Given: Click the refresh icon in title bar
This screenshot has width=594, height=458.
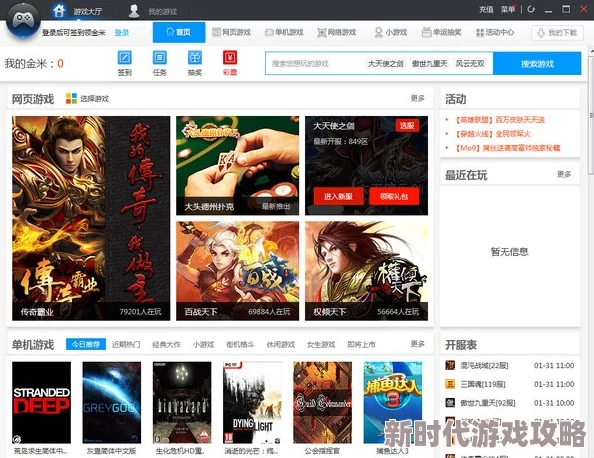Looking at the screenshot, I should 531,9.
